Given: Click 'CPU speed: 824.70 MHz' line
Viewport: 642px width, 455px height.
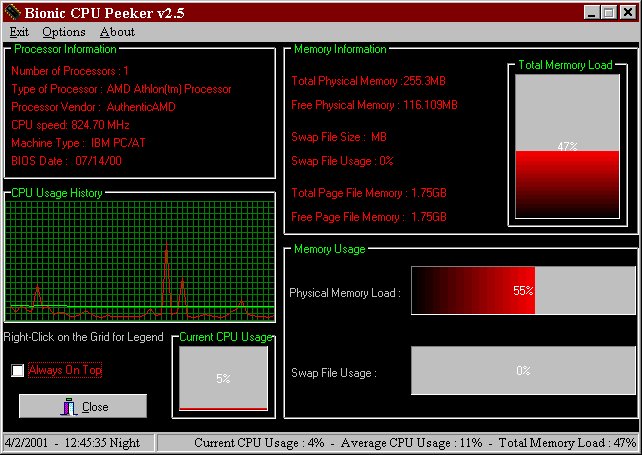Looking at the screenshot, I should coord(70,125).
